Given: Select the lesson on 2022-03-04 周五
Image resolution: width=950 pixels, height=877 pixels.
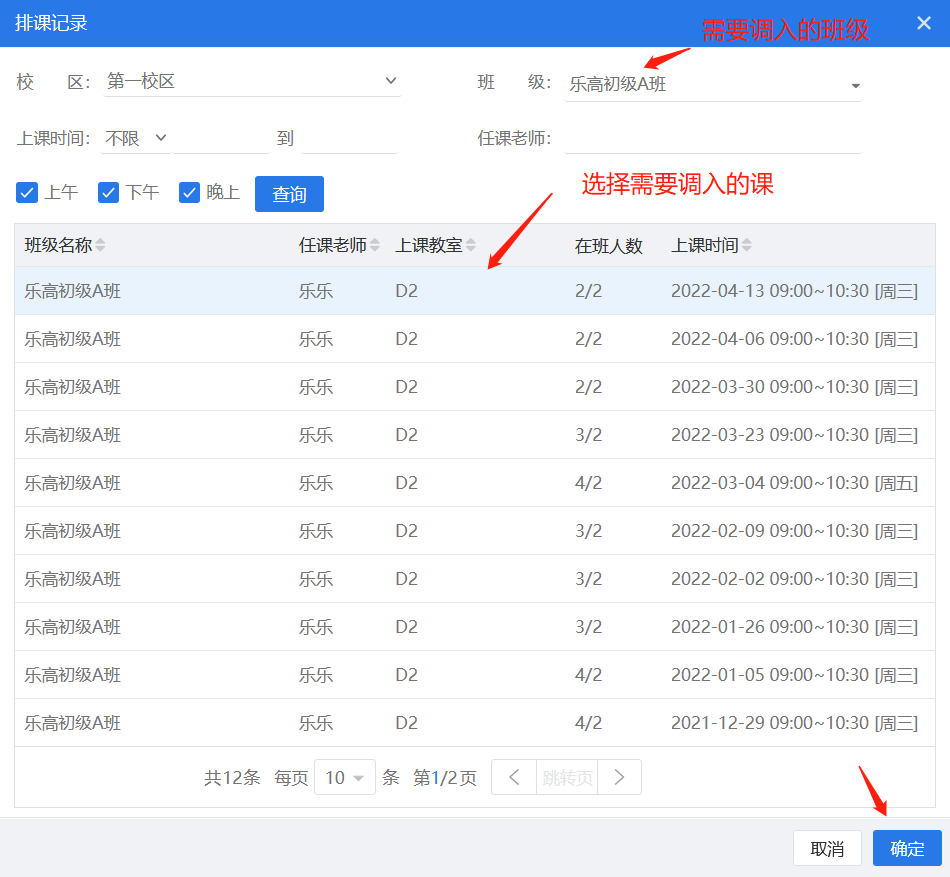Looking at the screenshot, I should tap(475, 483).
